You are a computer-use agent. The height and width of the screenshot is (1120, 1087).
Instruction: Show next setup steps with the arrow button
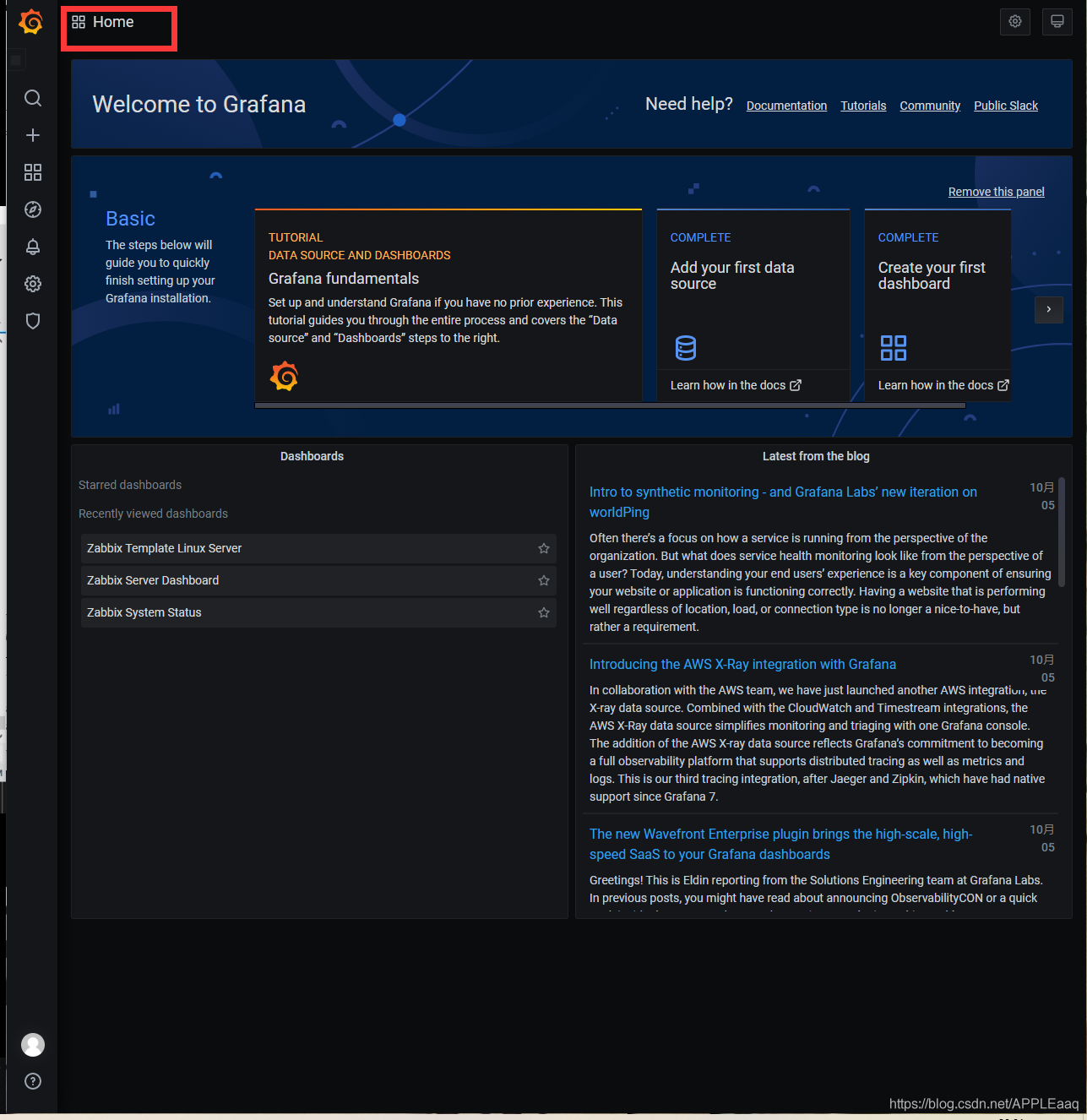pyautogui.click(x=1049, y=309)
